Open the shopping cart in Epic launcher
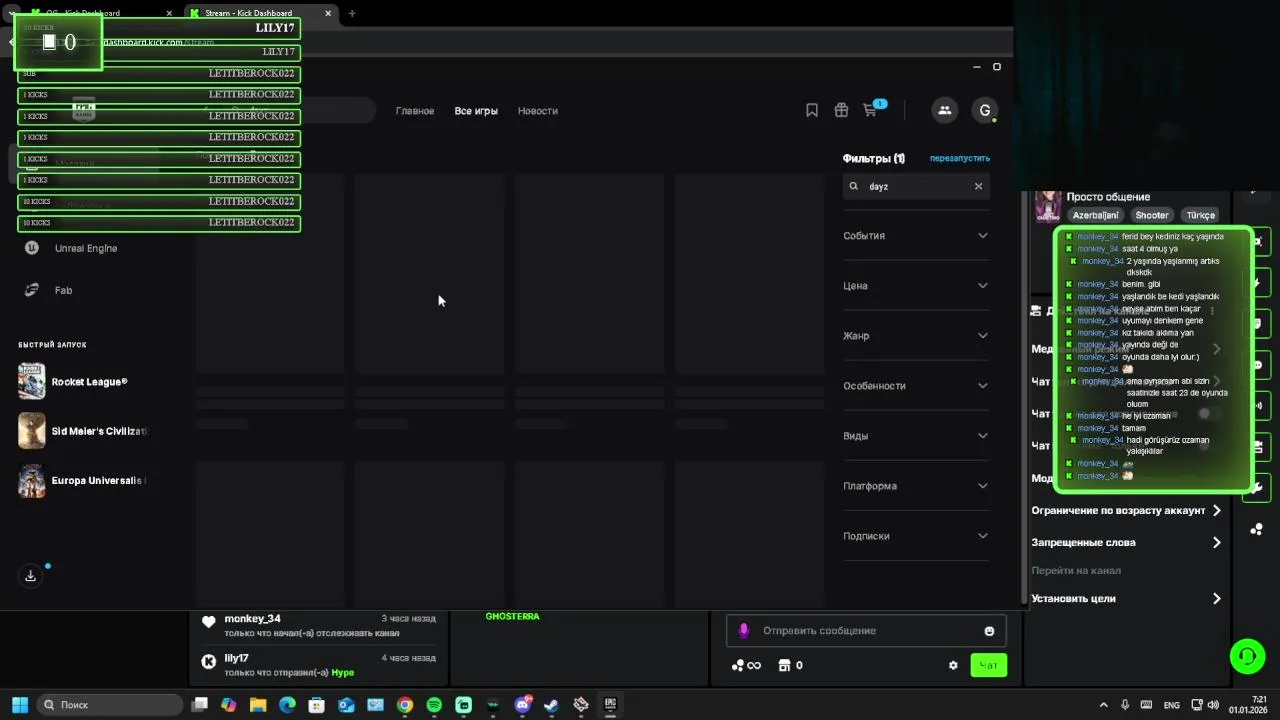1280x720 pixels. point(870,111)
